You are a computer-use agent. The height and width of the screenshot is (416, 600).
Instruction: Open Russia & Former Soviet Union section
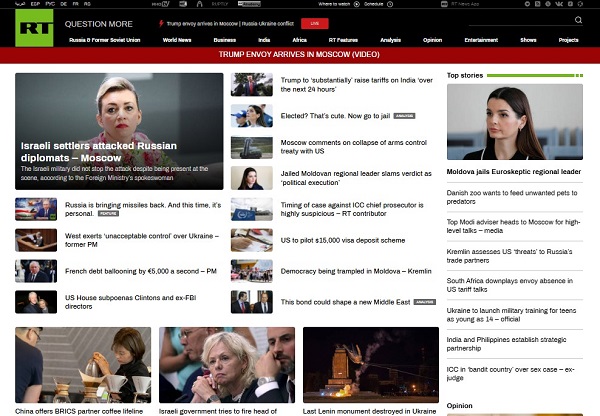tap(104, 40)
